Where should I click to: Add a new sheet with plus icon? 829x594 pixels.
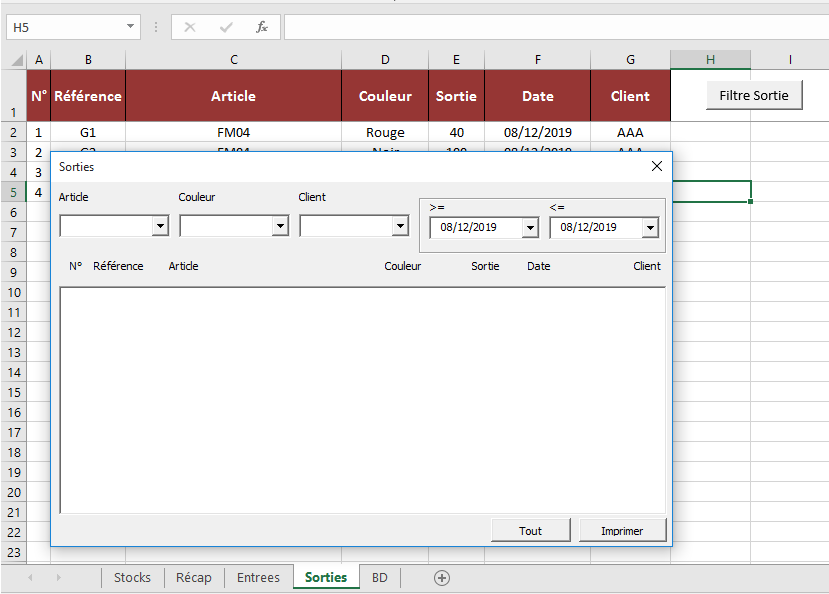coord(442,578)
